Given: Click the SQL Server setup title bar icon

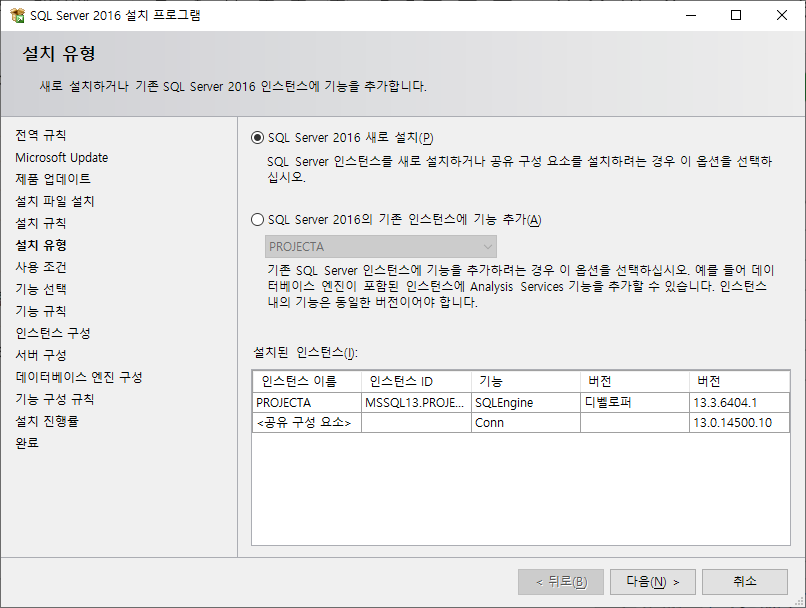Looking at the screenshot, I should 17,15.
